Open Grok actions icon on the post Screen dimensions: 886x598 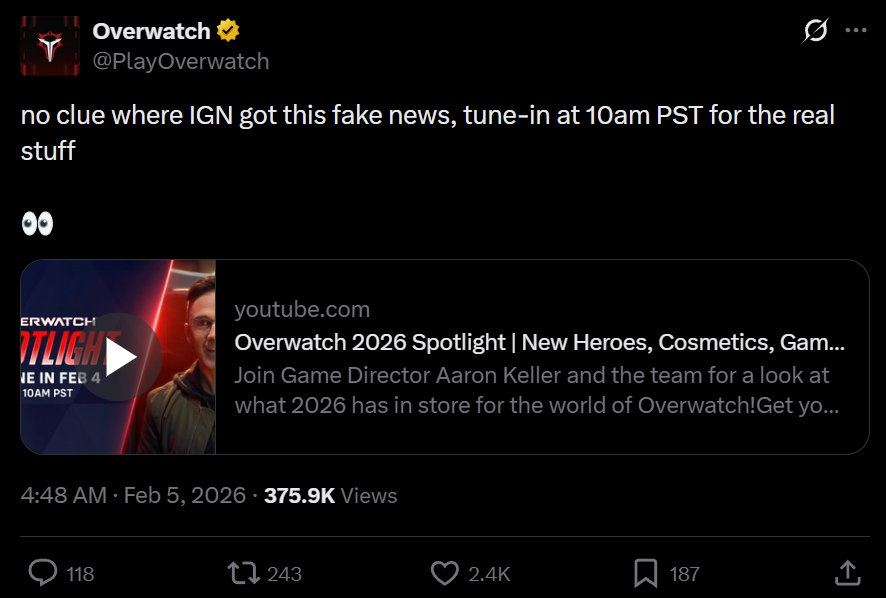[x=815, y=31]
